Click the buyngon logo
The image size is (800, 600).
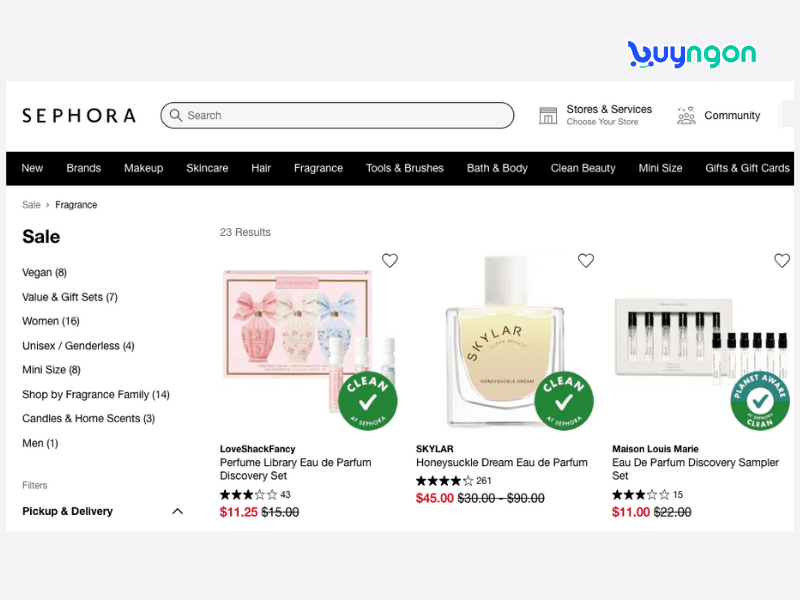[692, 54]
